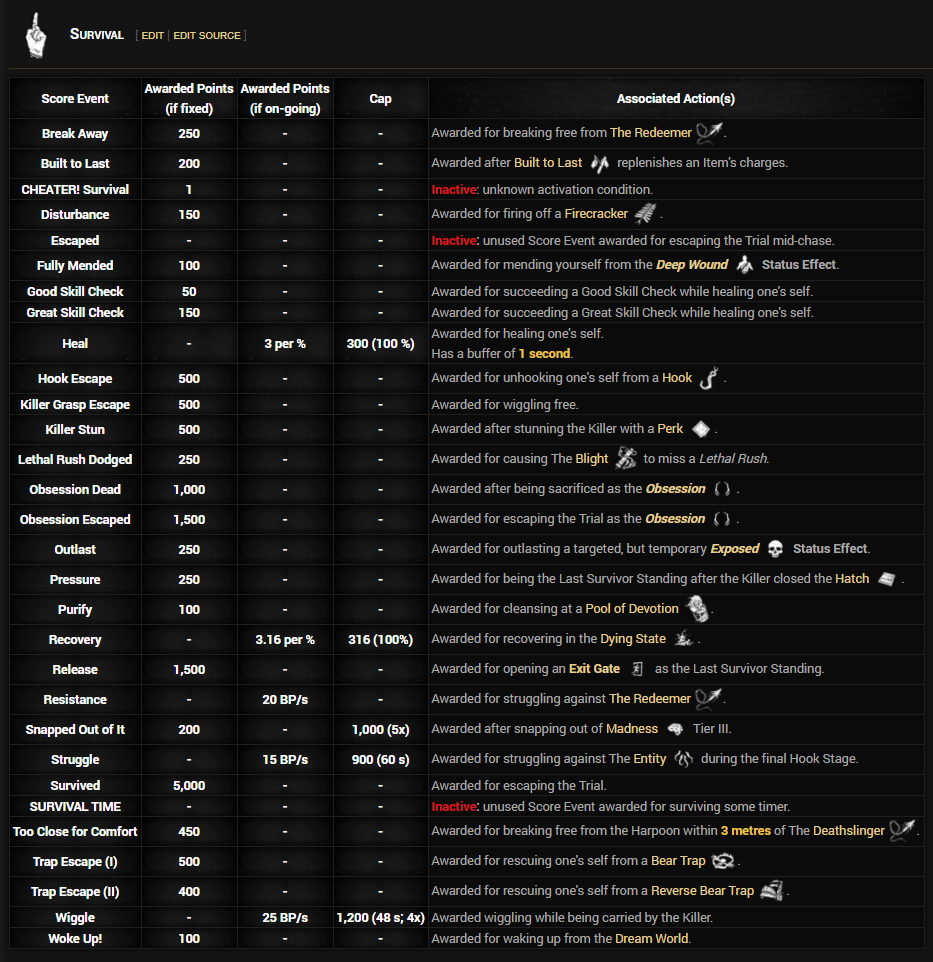Follow the Dream World link

pos(651,938)
